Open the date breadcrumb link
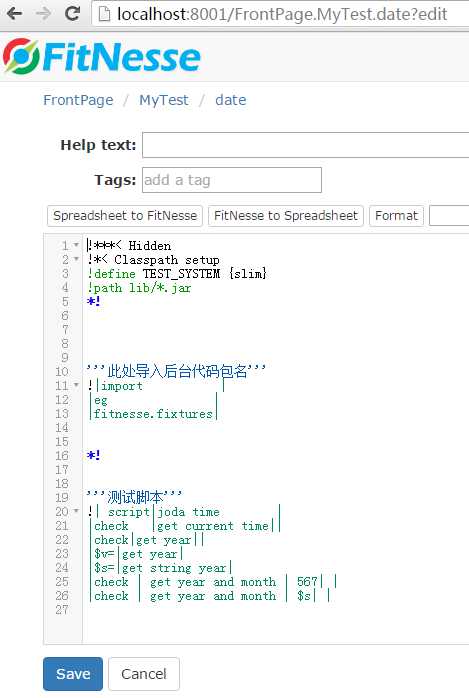 click(x=230, y=100)
